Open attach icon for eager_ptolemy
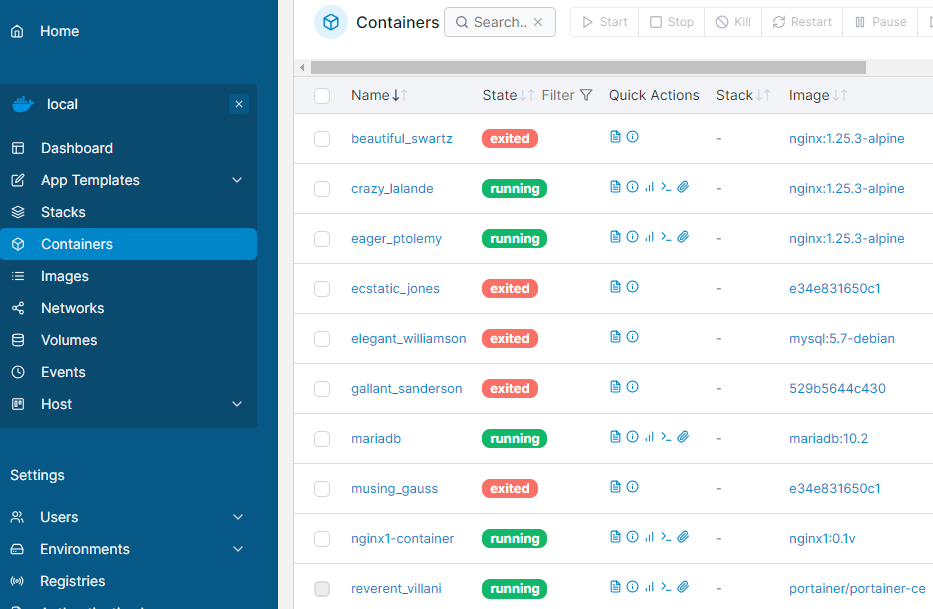Viewport: 933px width, 609px height. 683,237
